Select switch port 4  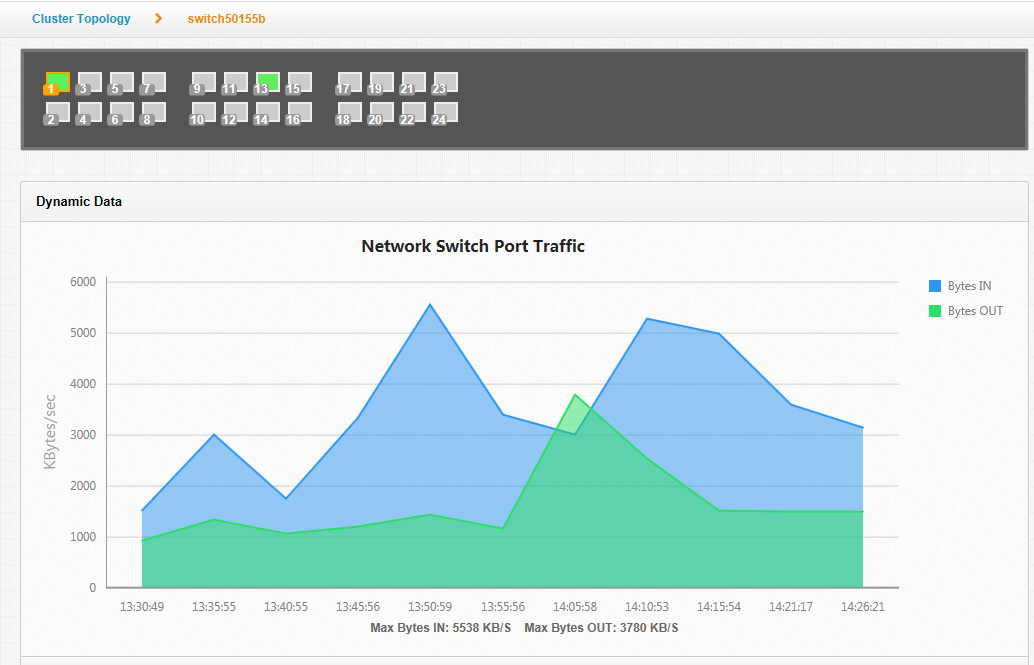click(90, 113)
